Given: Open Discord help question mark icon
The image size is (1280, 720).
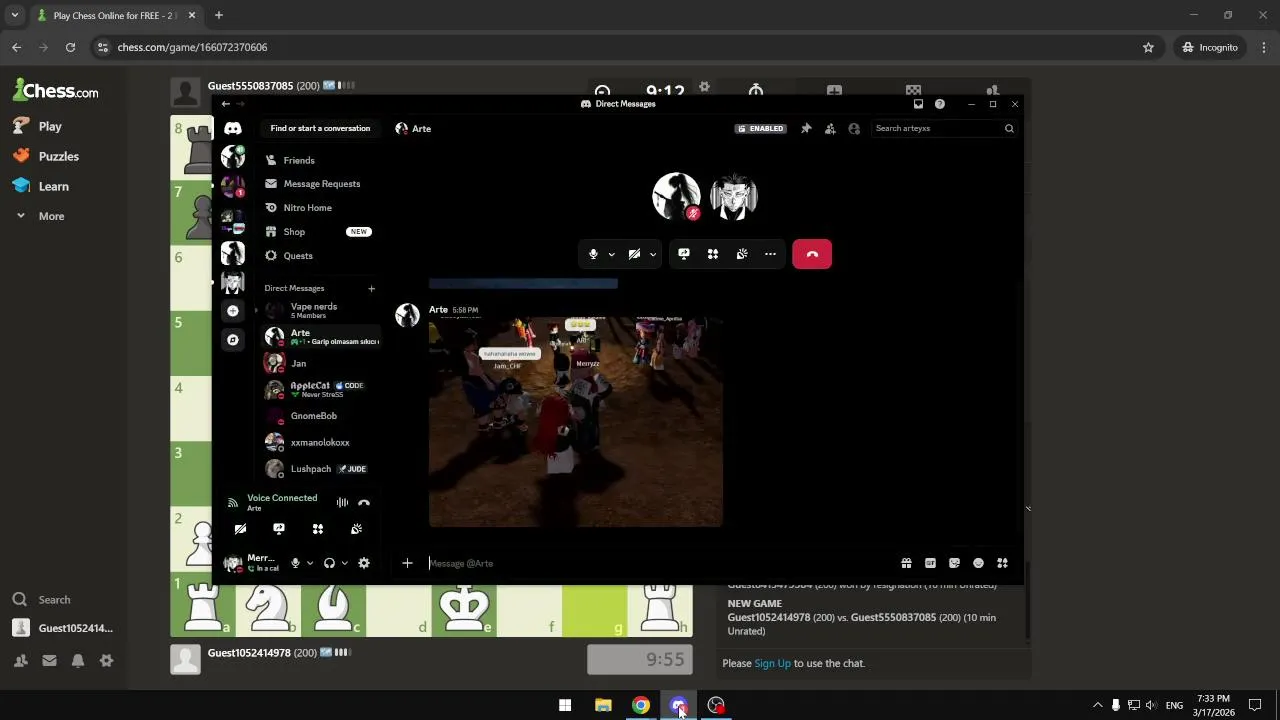Looking at the screenshot, I should (940, 104).
